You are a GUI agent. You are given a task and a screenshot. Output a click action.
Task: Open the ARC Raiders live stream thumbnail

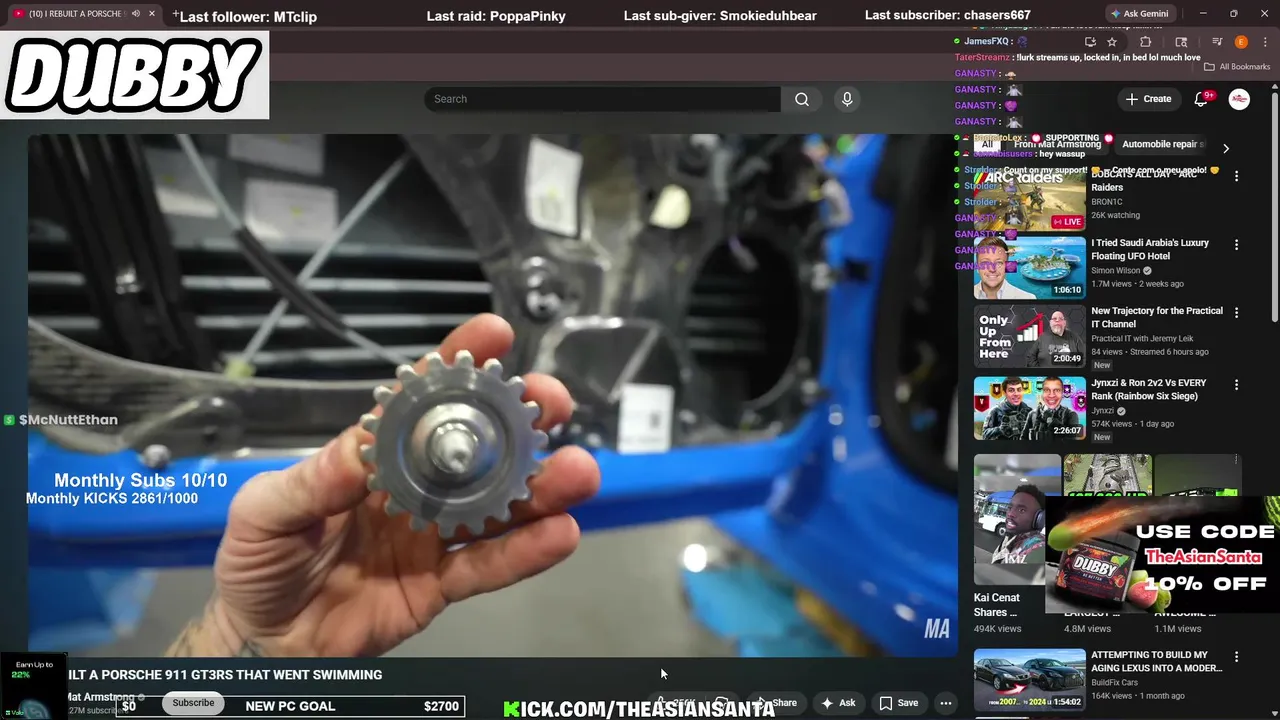pos(1029,200)
